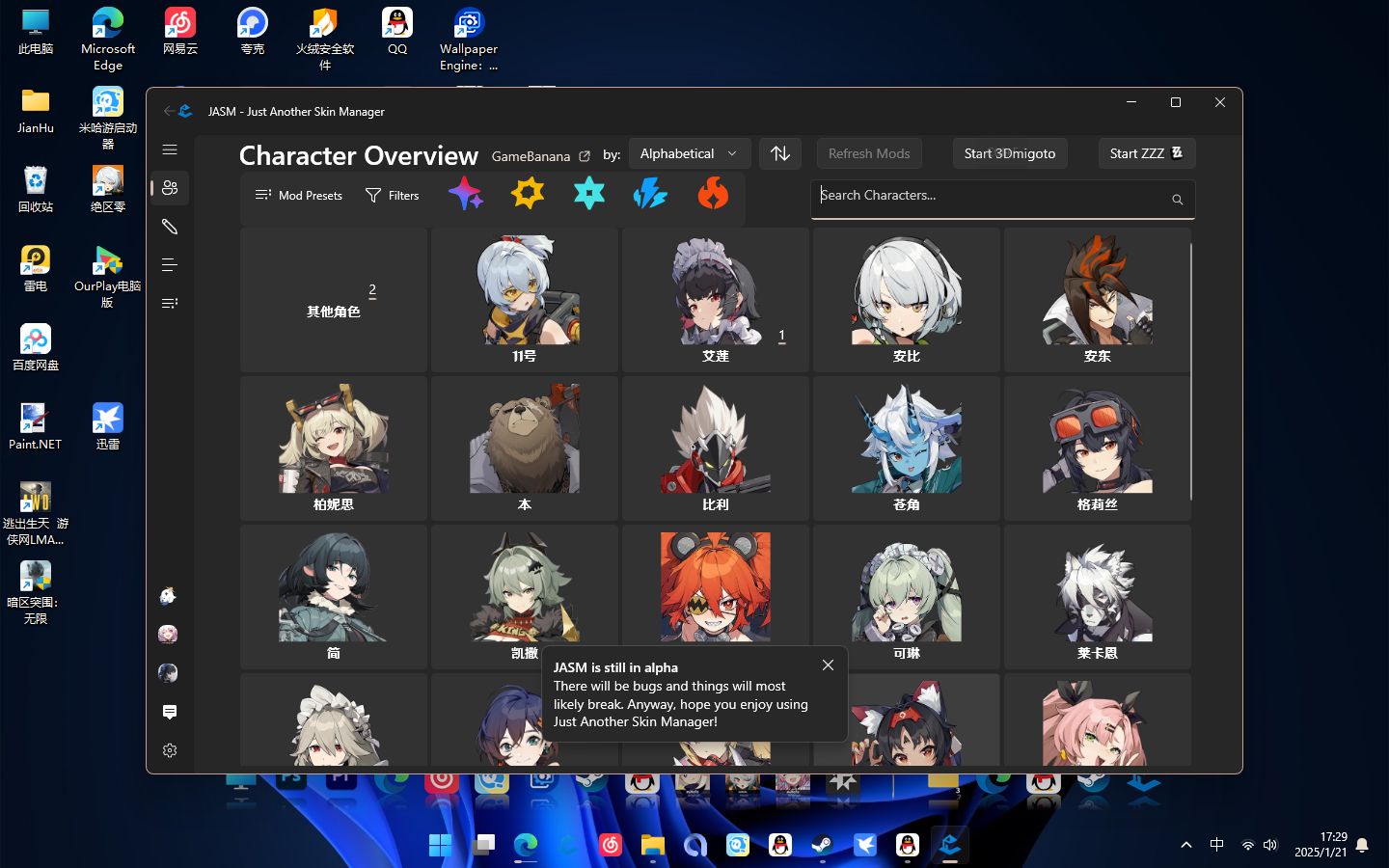Viewport: 1389px width, 868px height.
Task: Open Steam from the Windows taskbar
Action: tap(823, 846)
